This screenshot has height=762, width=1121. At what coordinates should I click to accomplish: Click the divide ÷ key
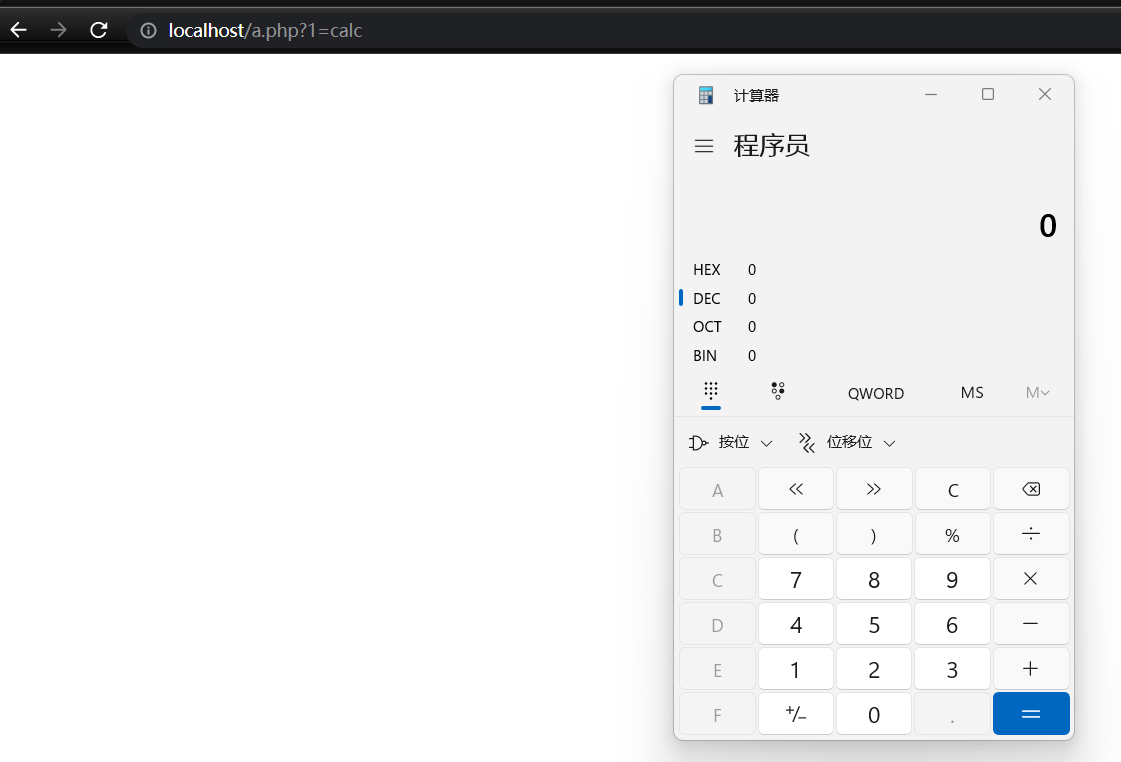1031,534
